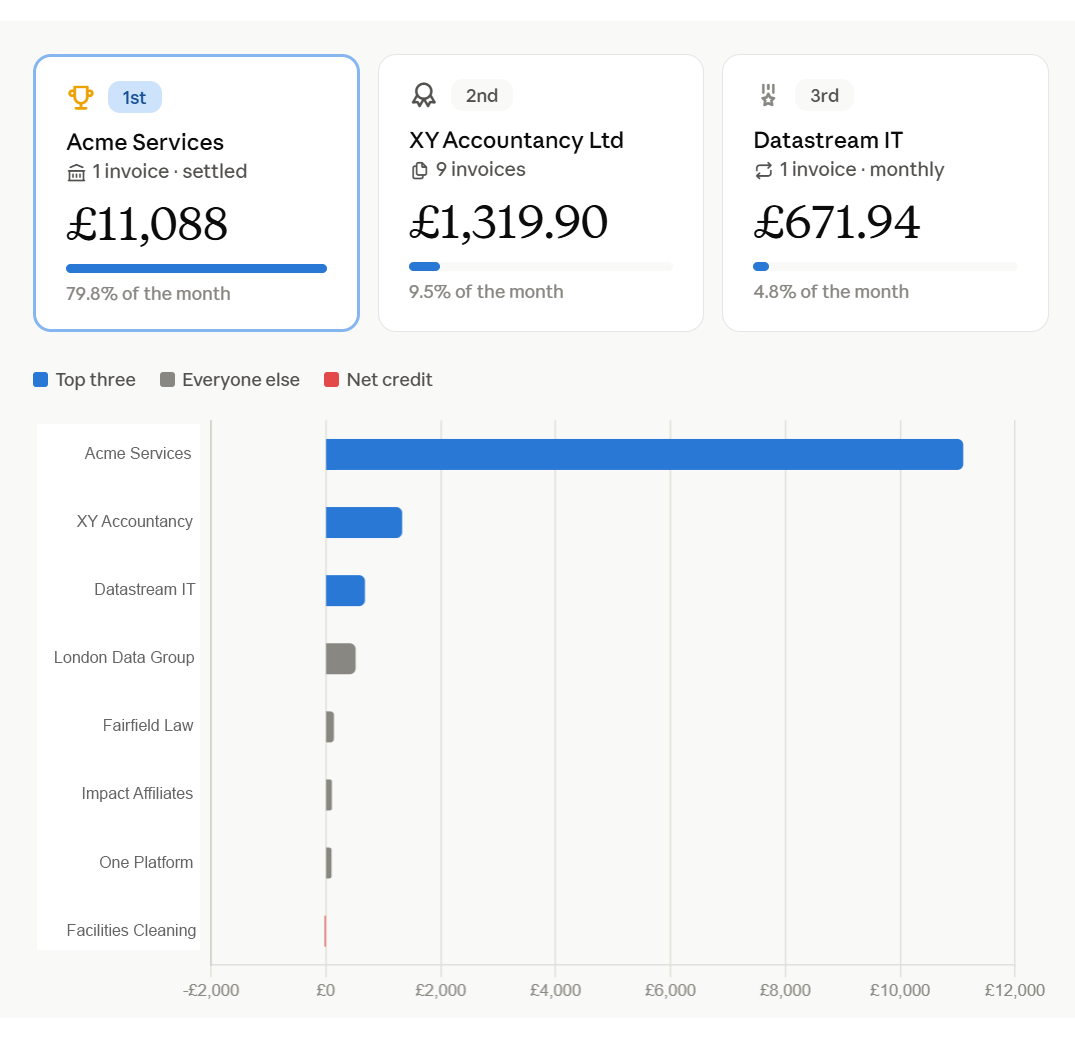Click the XY Accountancy 9.5% progress bar
This screenshot has height=1058, width=1075.
point(541,267)
